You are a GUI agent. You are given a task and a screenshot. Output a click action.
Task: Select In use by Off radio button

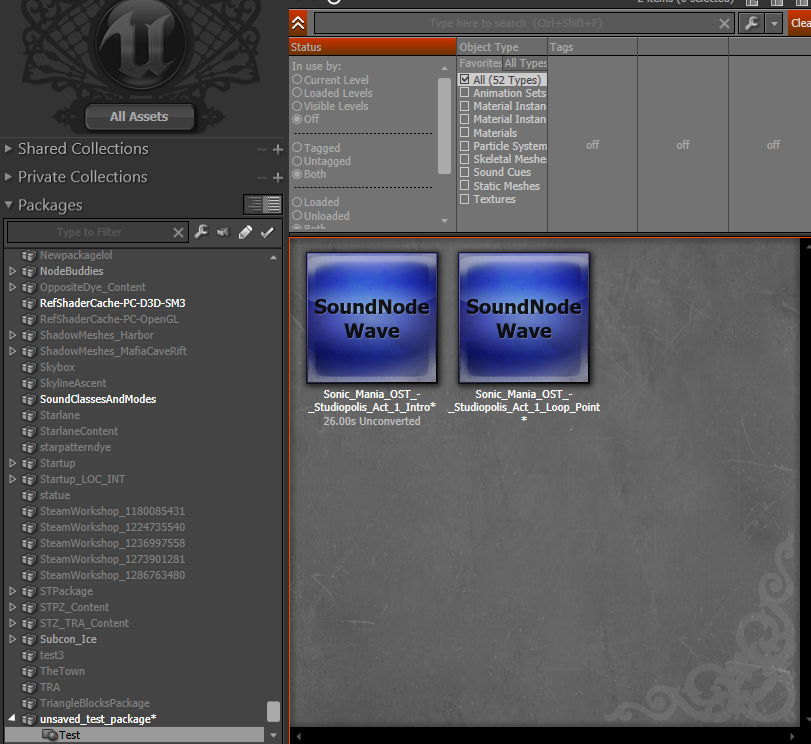pos(297,119)
